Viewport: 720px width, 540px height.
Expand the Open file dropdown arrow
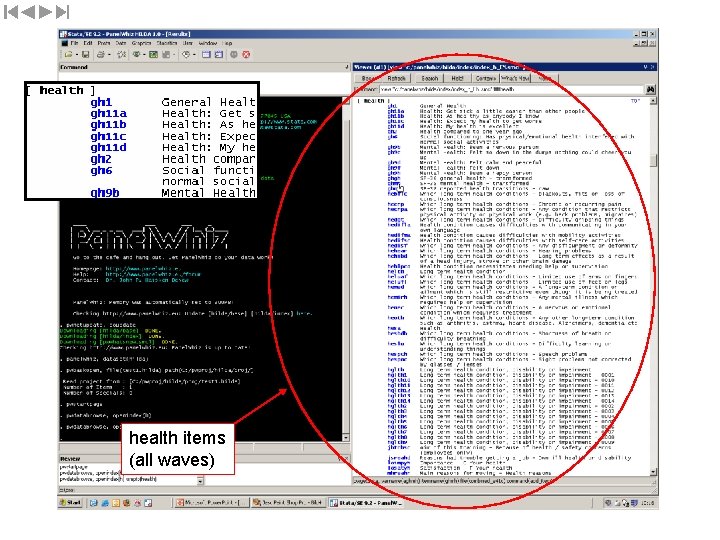(76, 55)
